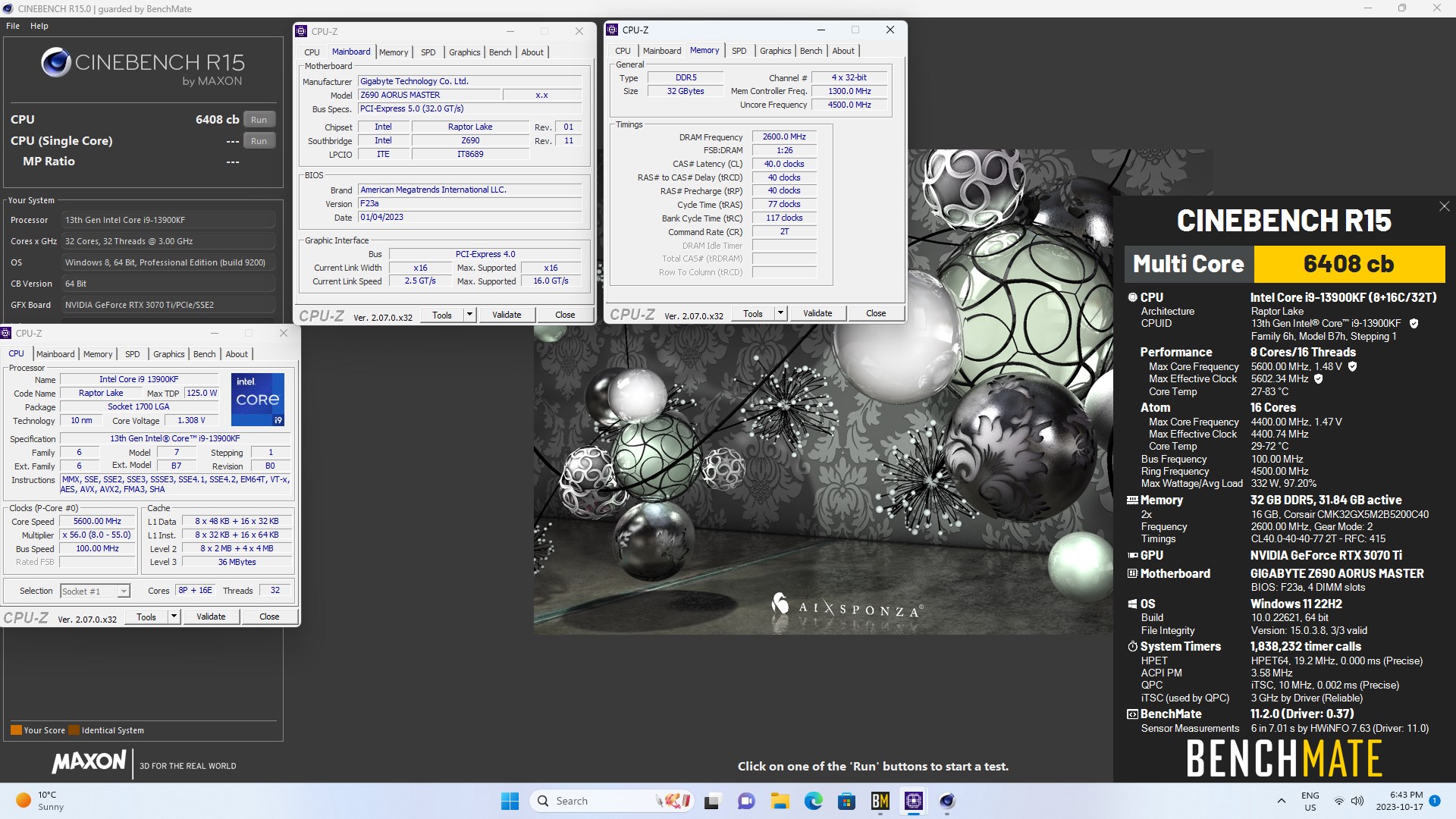
Task: Click the CPU-Z Mainboard window title icon
Action: 301,31
